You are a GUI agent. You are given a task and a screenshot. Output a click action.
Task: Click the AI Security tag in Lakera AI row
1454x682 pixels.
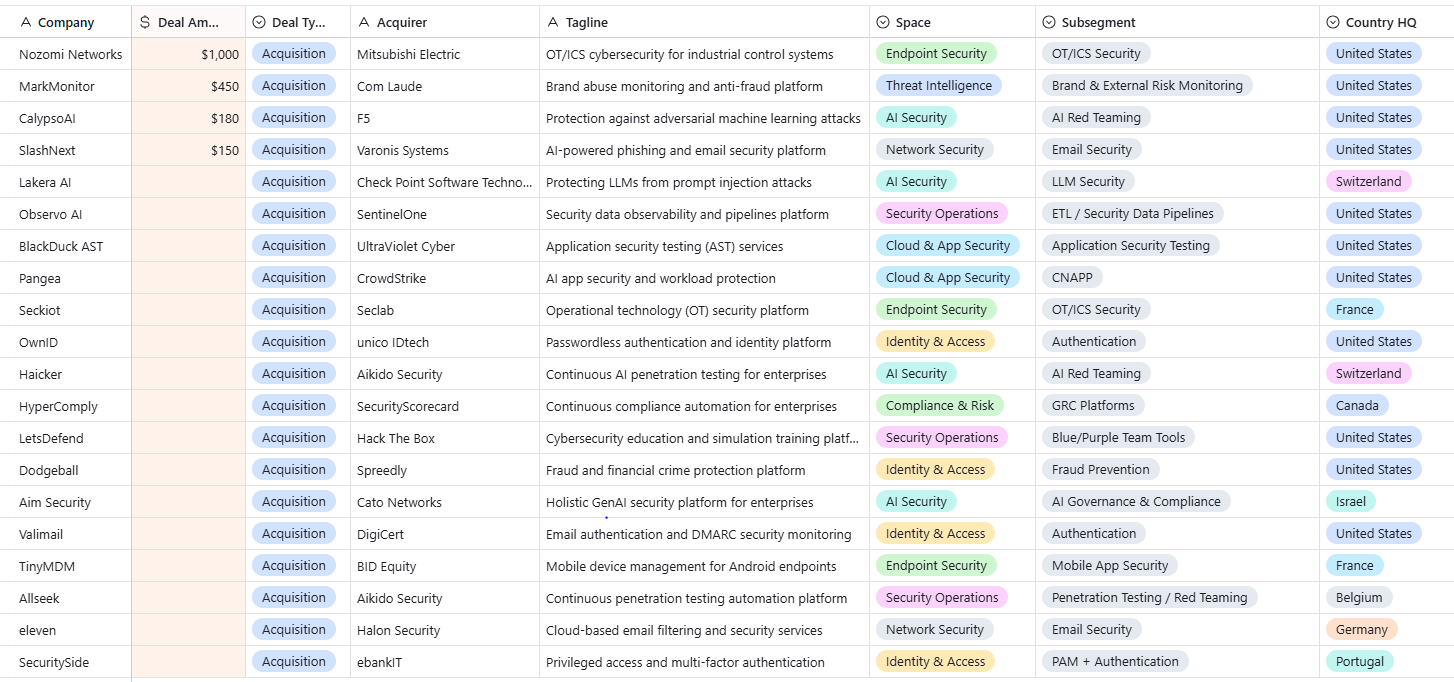click(x=916, y=182)
